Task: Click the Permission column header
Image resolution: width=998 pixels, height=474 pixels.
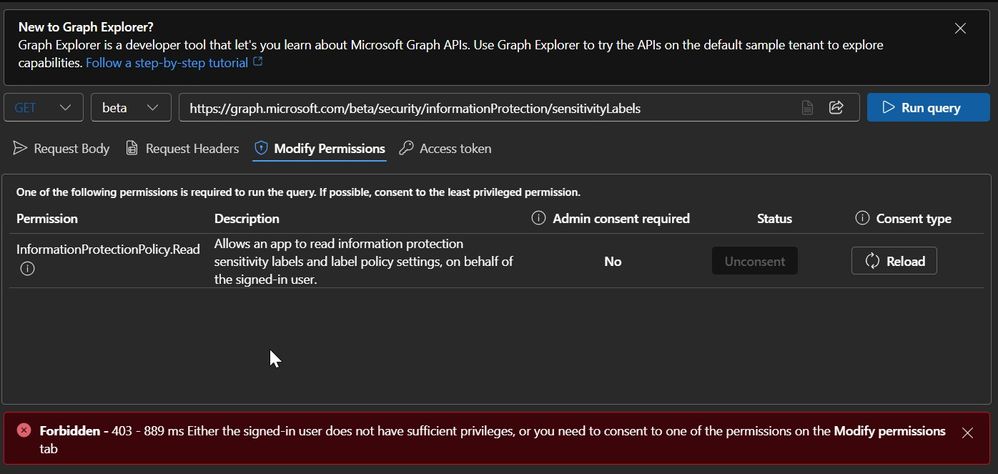Action: (47, 218)
